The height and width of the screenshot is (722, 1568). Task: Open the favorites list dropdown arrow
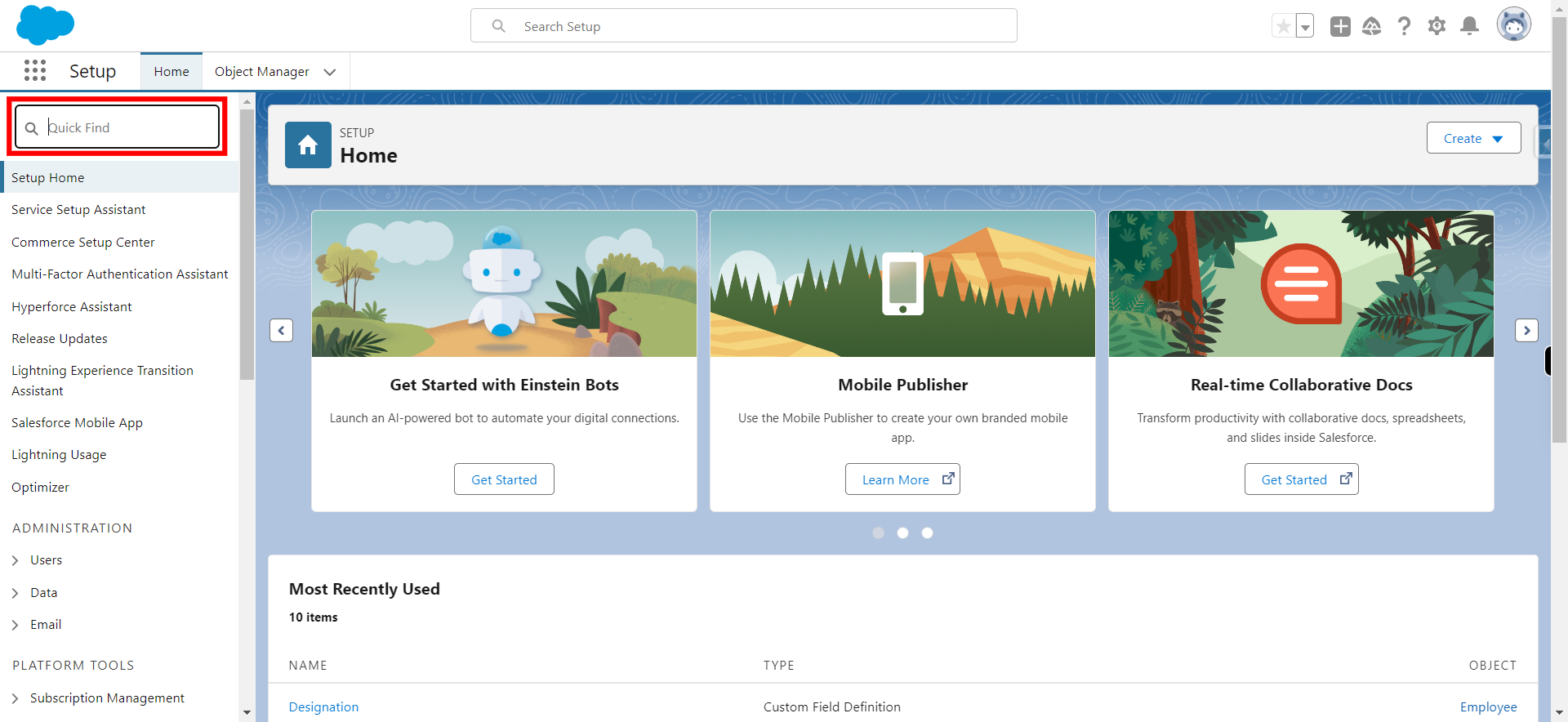click(x=1305, y=26)
